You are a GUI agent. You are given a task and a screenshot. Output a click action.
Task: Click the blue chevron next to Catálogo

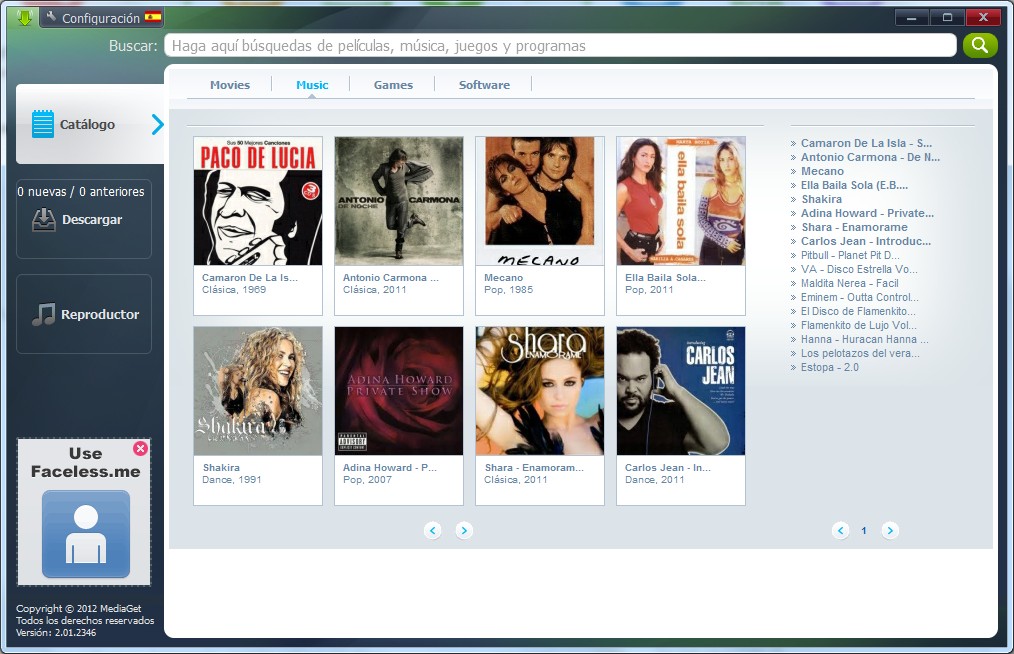click(x=158, y=124)
